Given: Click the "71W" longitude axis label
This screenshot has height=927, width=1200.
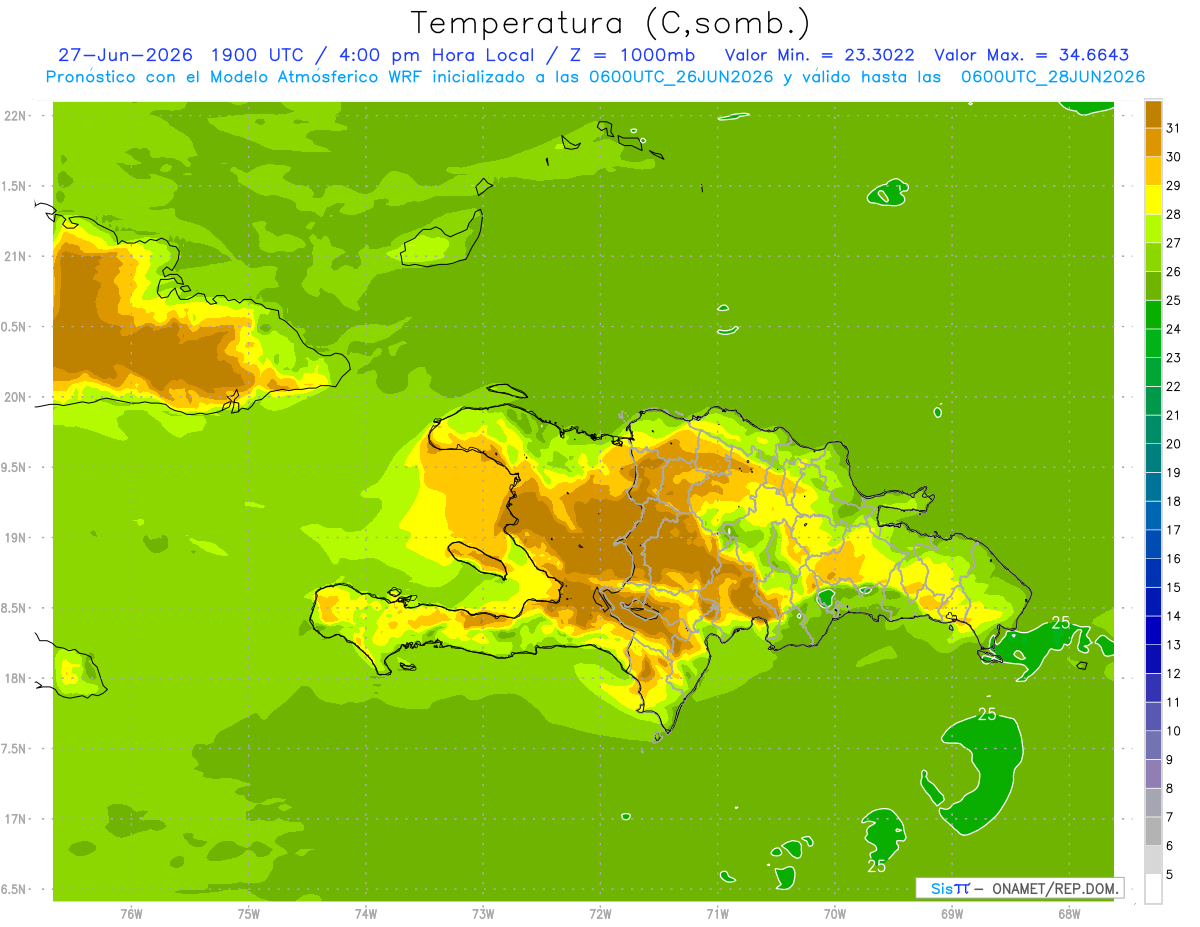Looking at the screenshot, I should pos(717,914).
